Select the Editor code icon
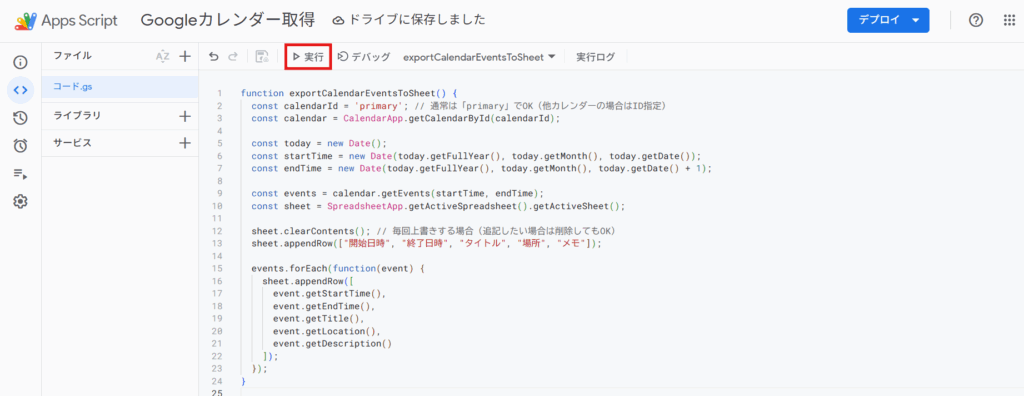This screenshot has width=1024, height=396. click(20, 90)
